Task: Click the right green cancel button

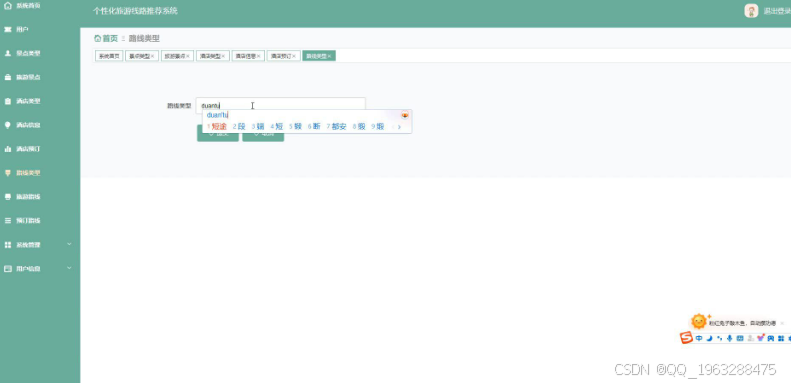Action: 263,134
